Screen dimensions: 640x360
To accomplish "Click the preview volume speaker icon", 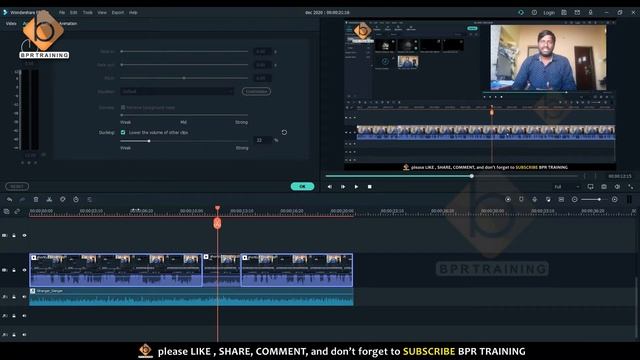I will (x=617, y=187).
